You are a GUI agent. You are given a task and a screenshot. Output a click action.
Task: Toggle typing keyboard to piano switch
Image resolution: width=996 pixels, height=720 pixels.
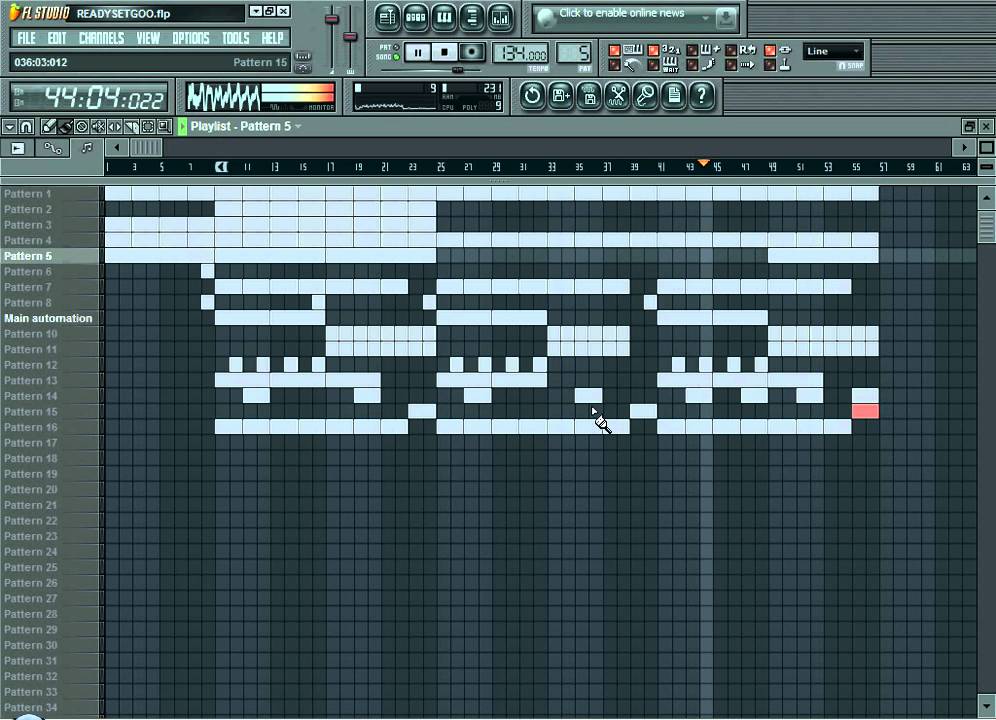click(x=614, y=50)
